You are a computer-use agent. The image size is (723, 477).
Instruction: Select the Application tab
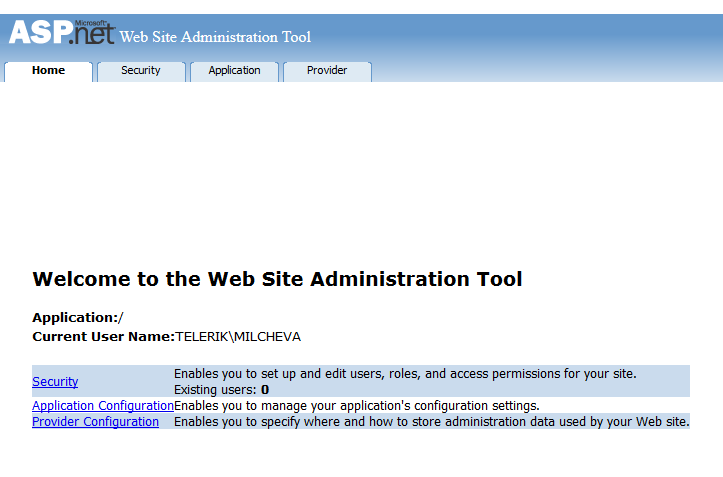pyautogui.click(x=234, y=71)
